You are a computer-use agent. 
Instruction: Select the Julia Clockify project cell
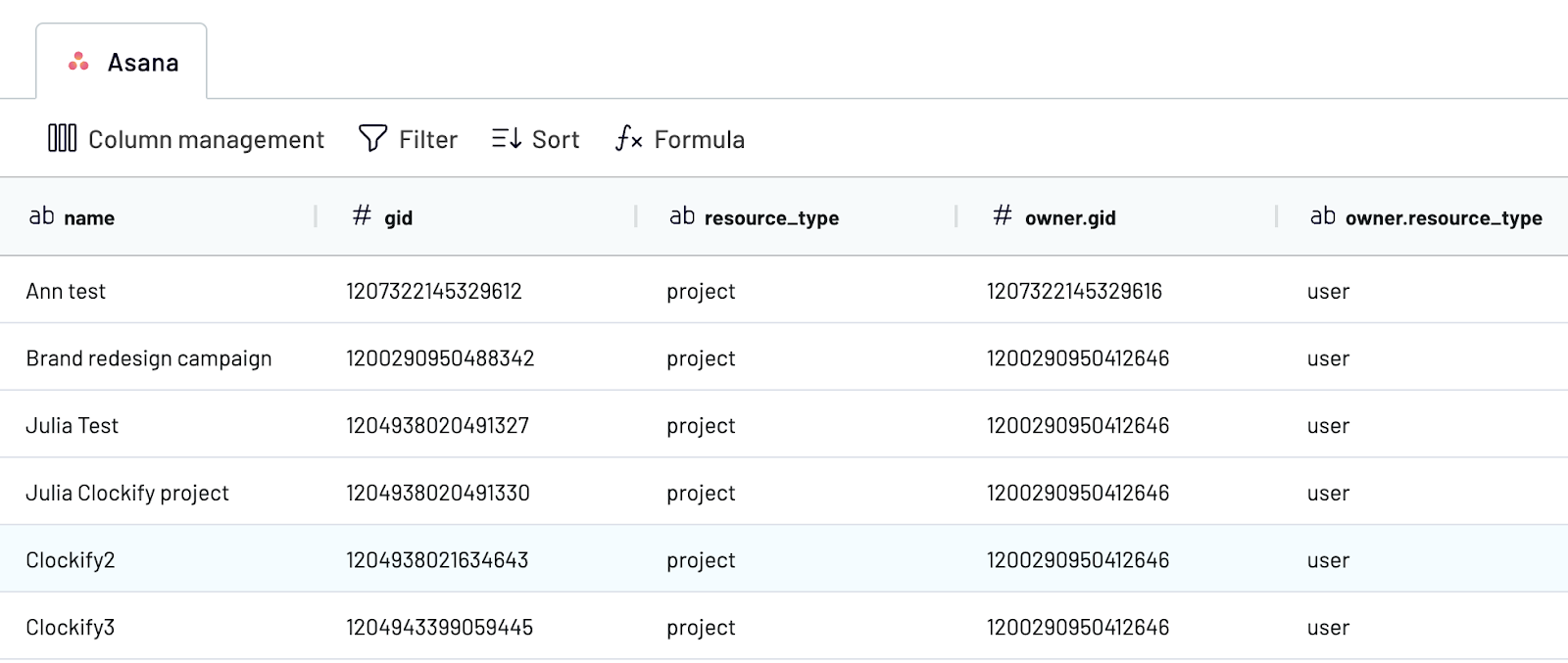[127, 493]
